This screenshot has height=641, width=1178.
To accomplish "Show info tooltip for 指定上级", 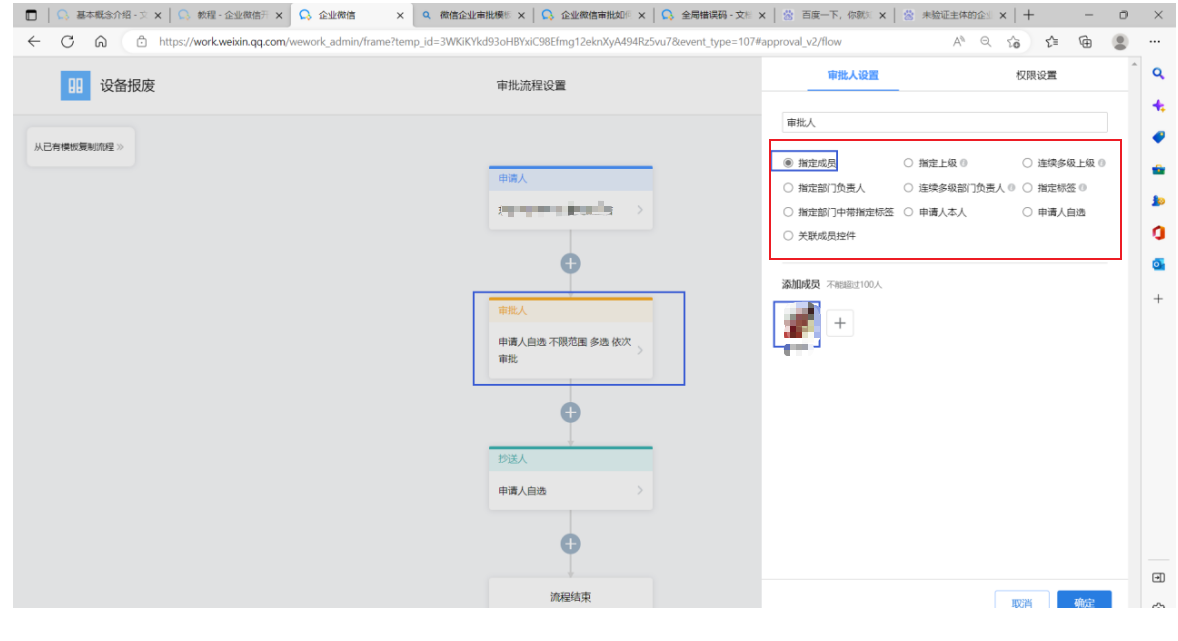I will tap(964, 163).
